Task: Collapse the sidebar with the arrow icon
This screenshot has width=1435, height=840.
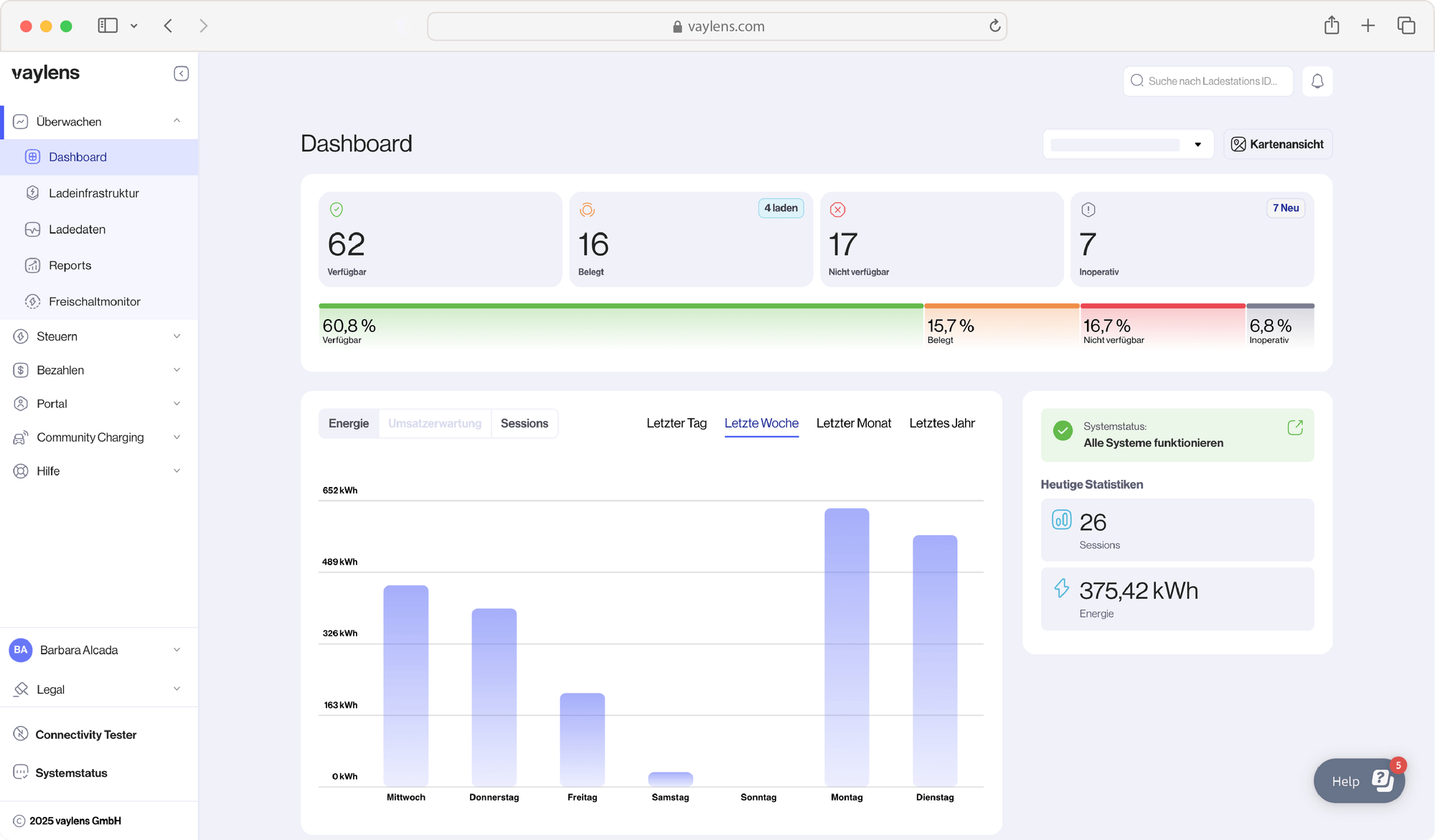Action: (181, 74)
